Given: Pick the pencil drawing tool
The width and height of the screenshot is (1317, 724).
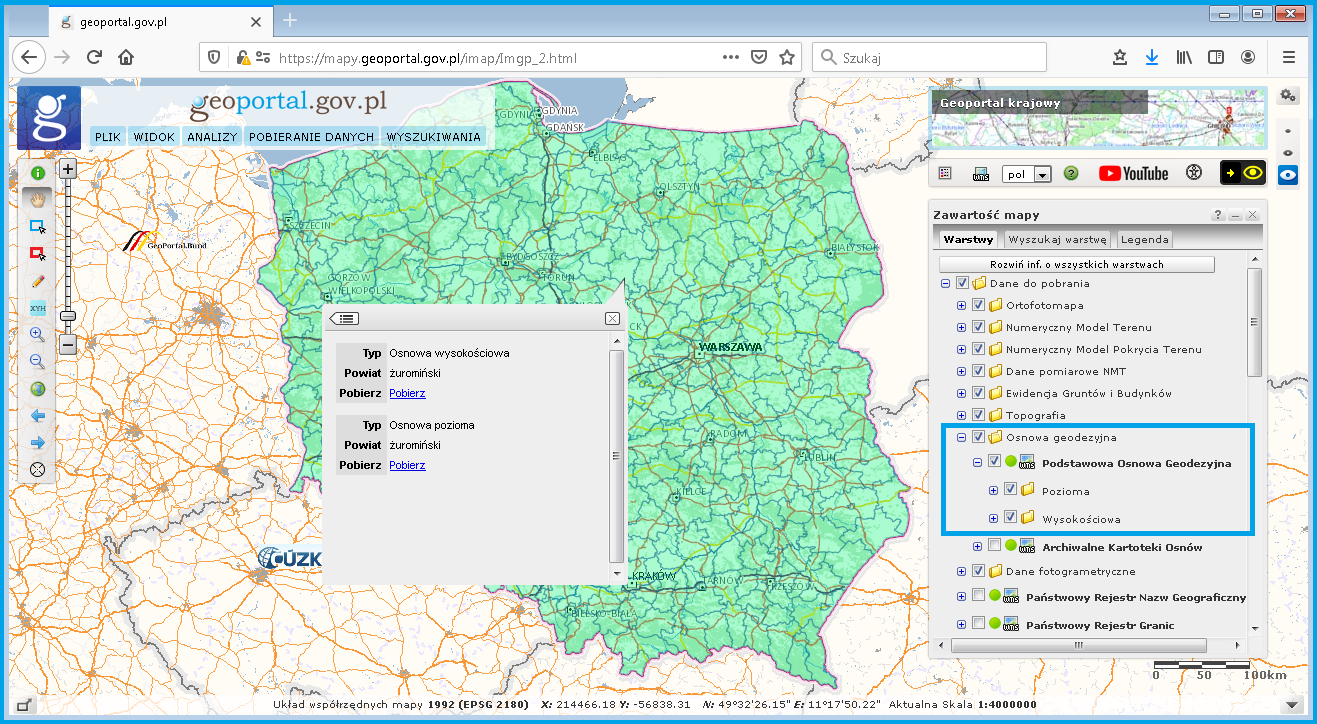Looking at the screenshot, I should click(x=38, y=281).
